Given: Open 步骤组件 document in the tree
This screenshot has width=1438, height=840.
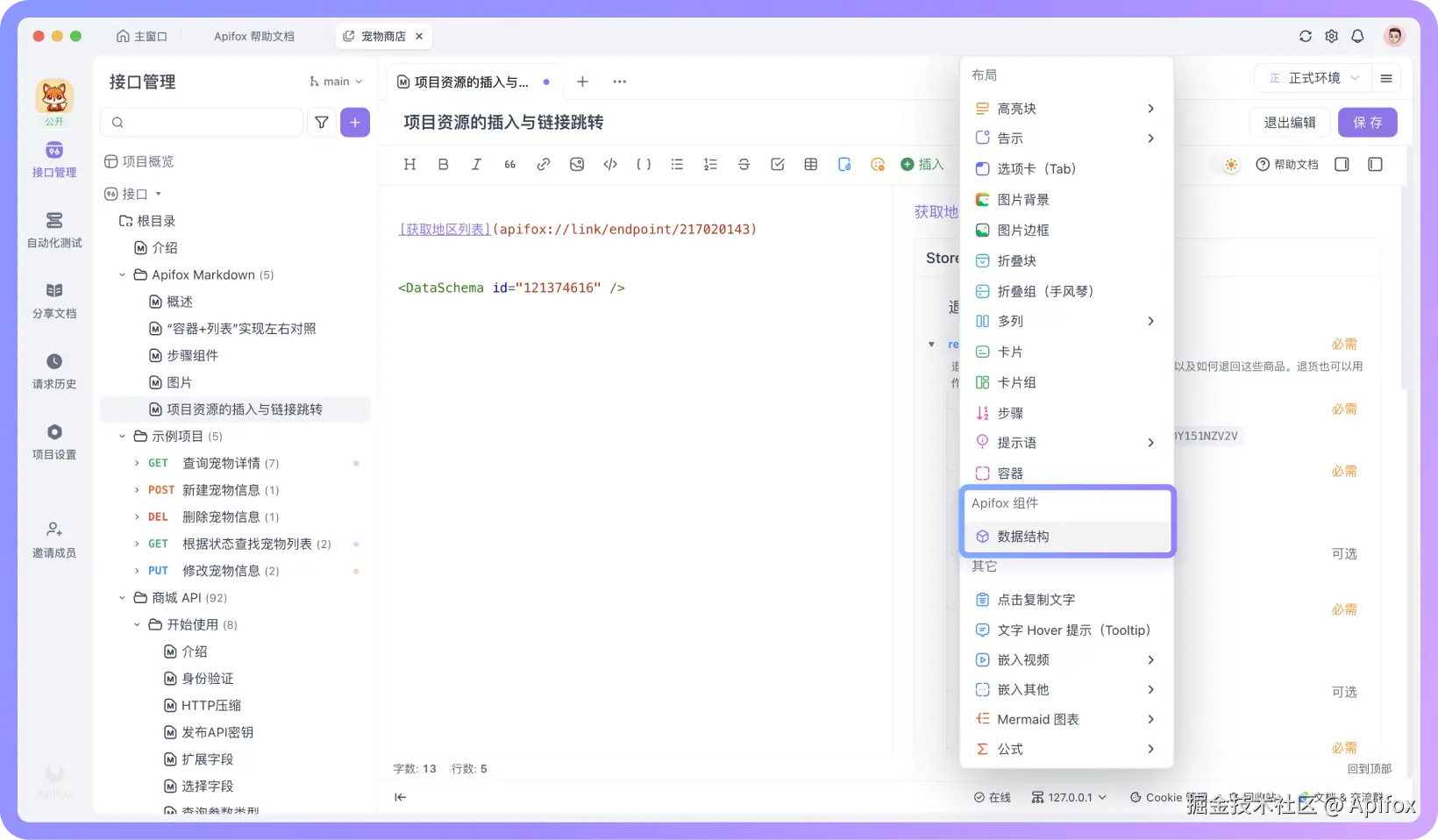Looking at the screenshot, I should coord(193,355).
